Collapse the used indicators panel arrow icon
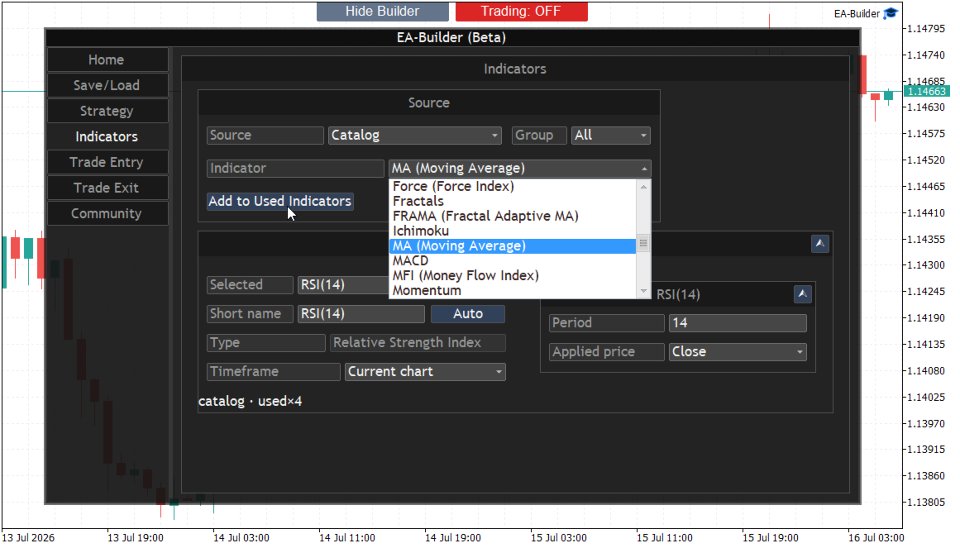The image size is (960, 548). coord(820,244)
